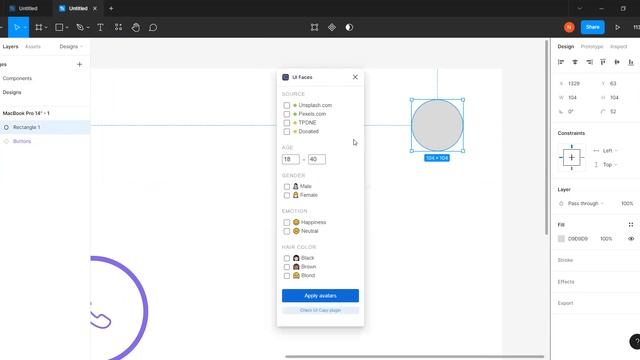
Task: Add a new page with plus icon
Action: coord(80,64)
